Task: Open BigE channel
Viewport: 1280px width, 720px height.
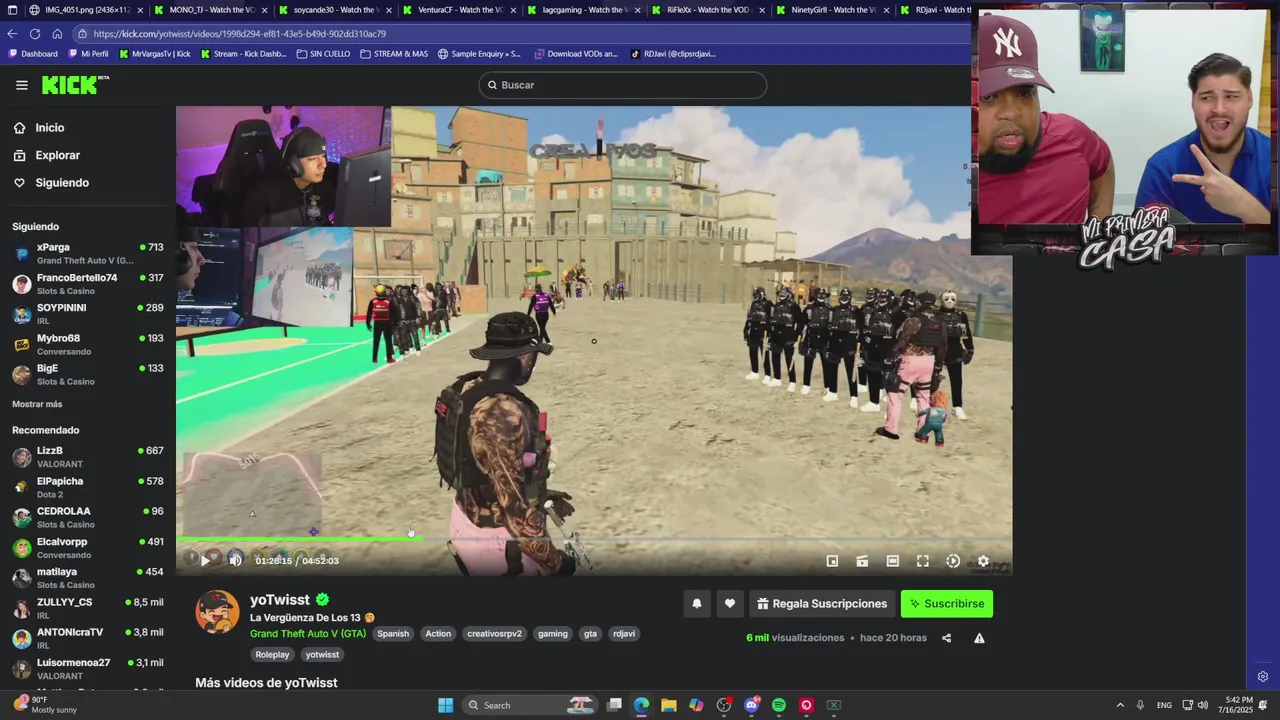Action: tap(88, 375)
